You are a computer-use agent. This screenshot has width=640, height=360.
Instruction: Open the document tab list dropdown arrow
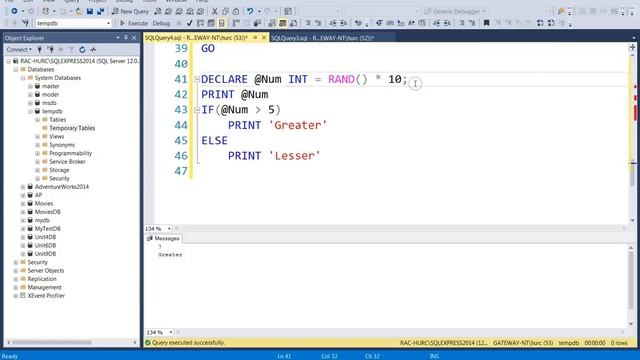point(633,38)
